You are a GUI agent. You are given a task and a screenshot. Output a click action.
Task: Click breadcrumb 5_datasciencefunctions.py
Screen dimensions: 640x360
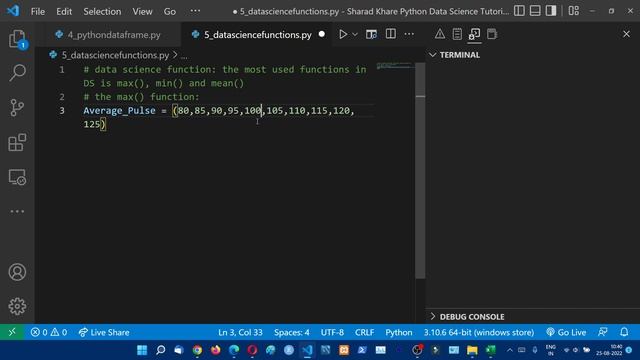115,55
